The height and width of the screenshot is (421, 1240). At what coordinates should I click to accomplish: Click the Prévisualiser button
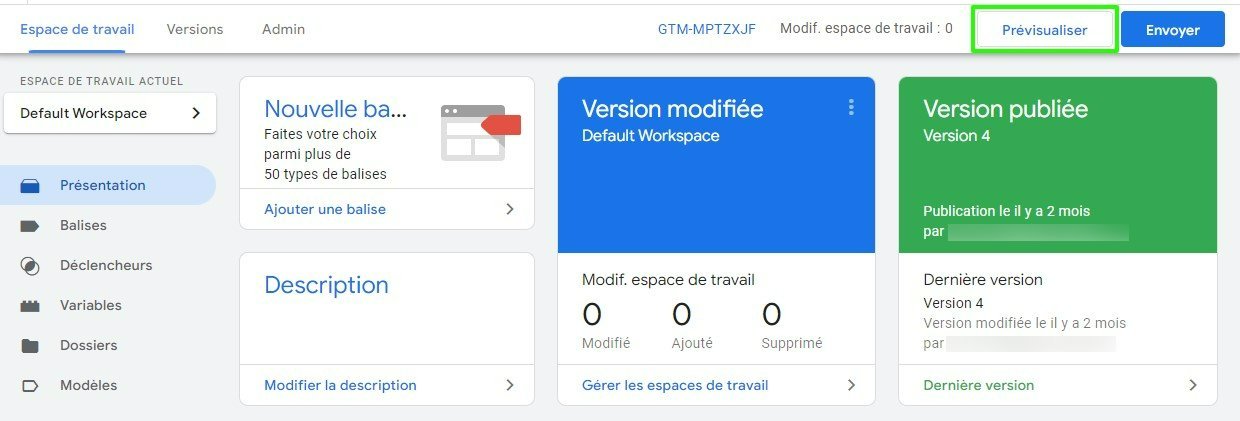coord(1045,30)
